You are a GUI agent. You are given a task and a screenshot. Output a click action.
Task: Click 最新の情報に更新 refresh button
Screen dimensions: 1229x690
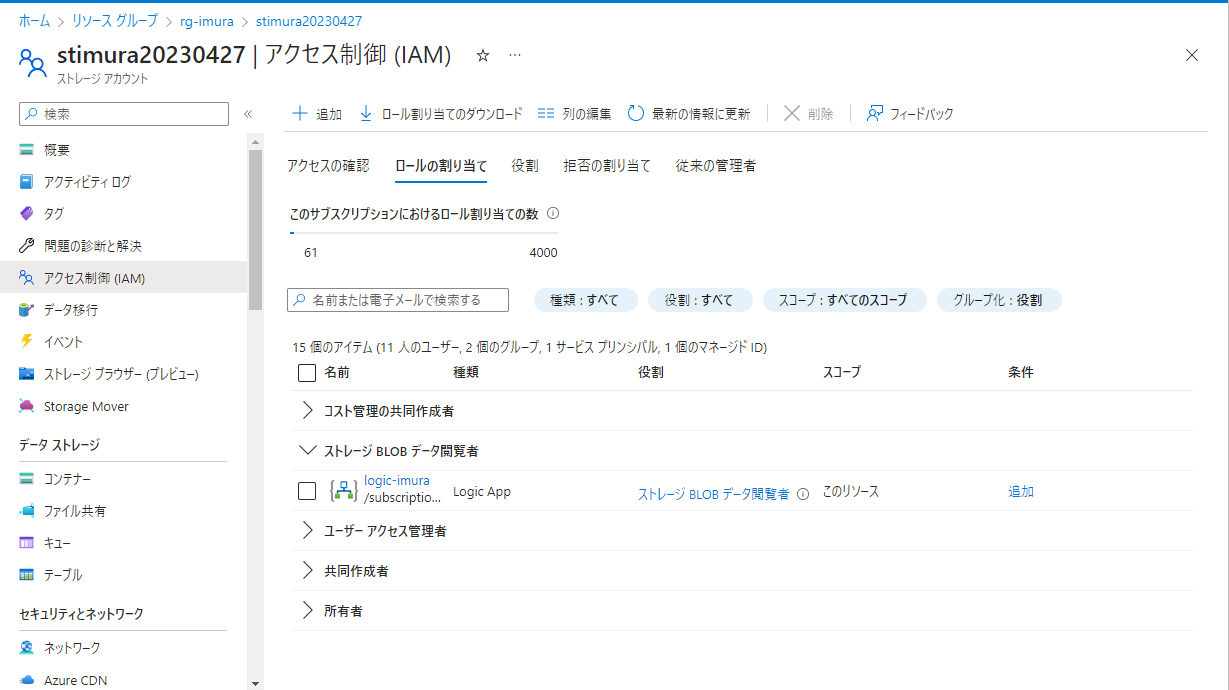coord(689,114)
